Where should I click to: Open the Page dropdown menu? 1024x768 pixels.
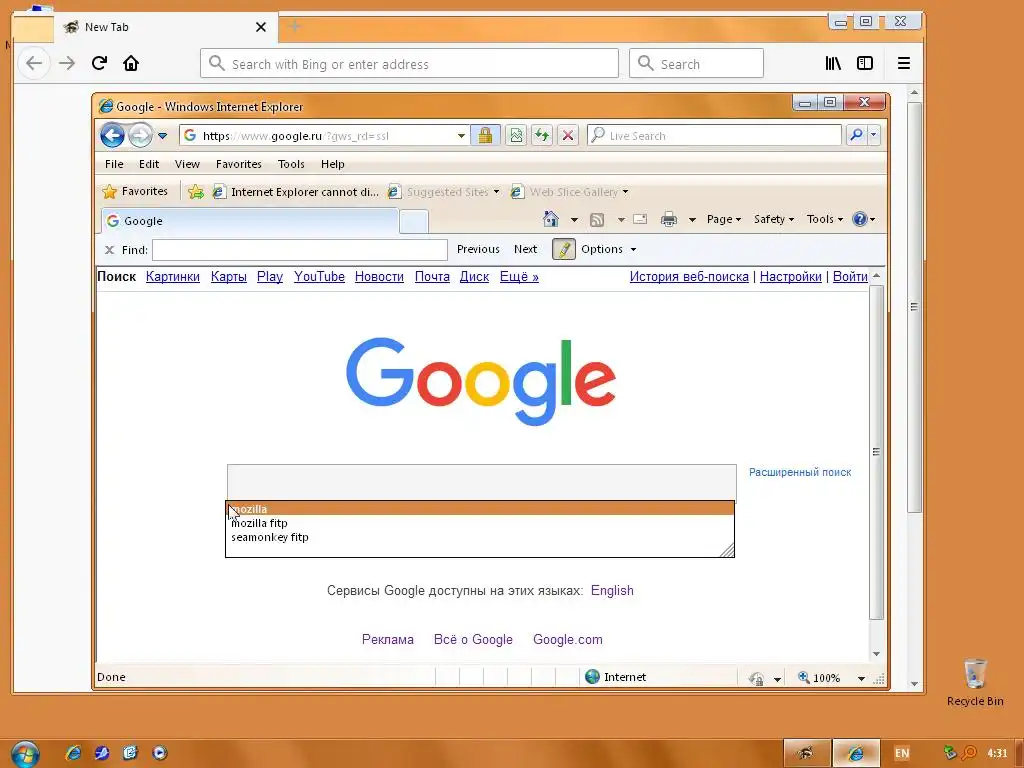click(724, 219)
